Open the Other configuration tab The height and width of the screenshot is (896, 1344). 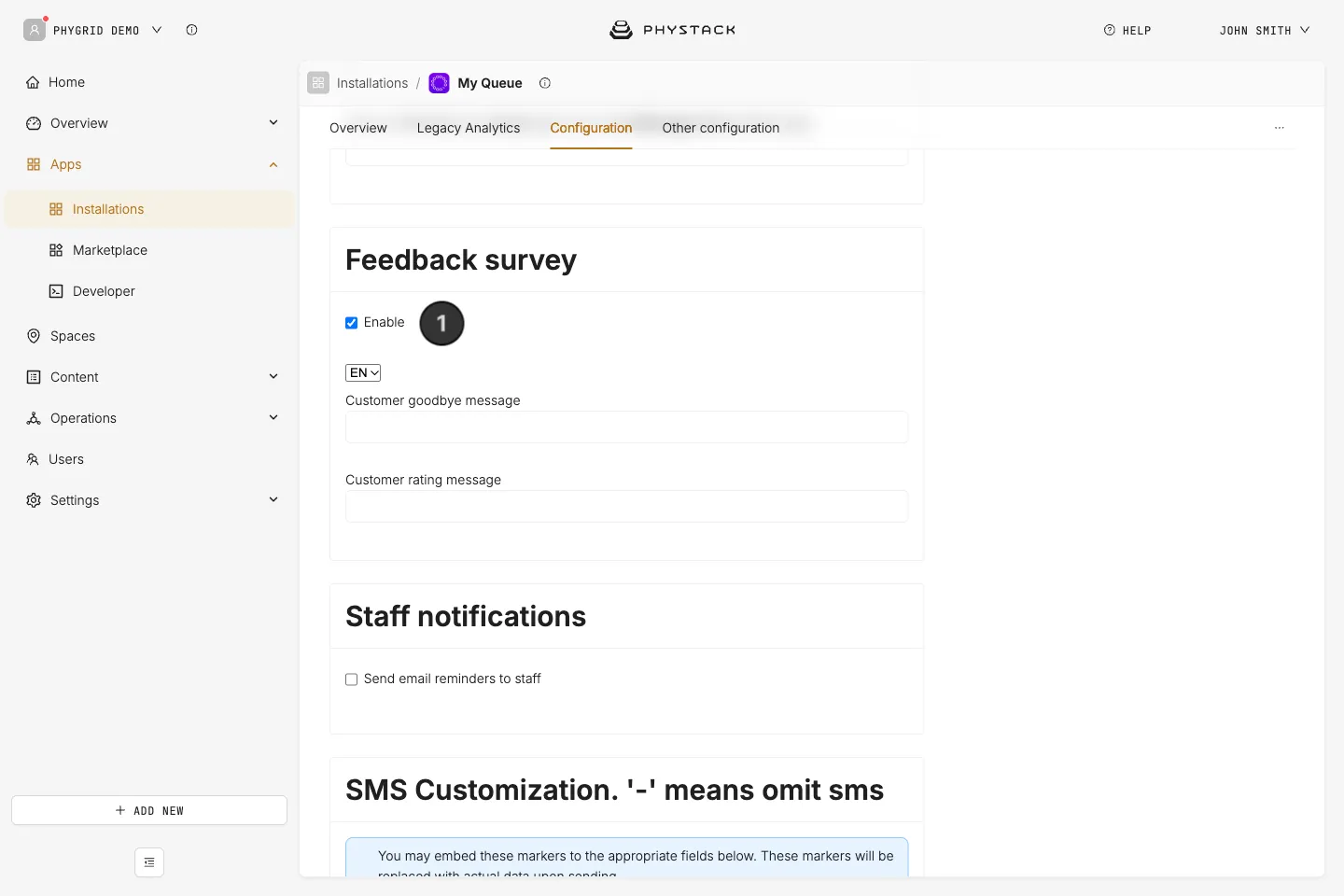[721, 128]
